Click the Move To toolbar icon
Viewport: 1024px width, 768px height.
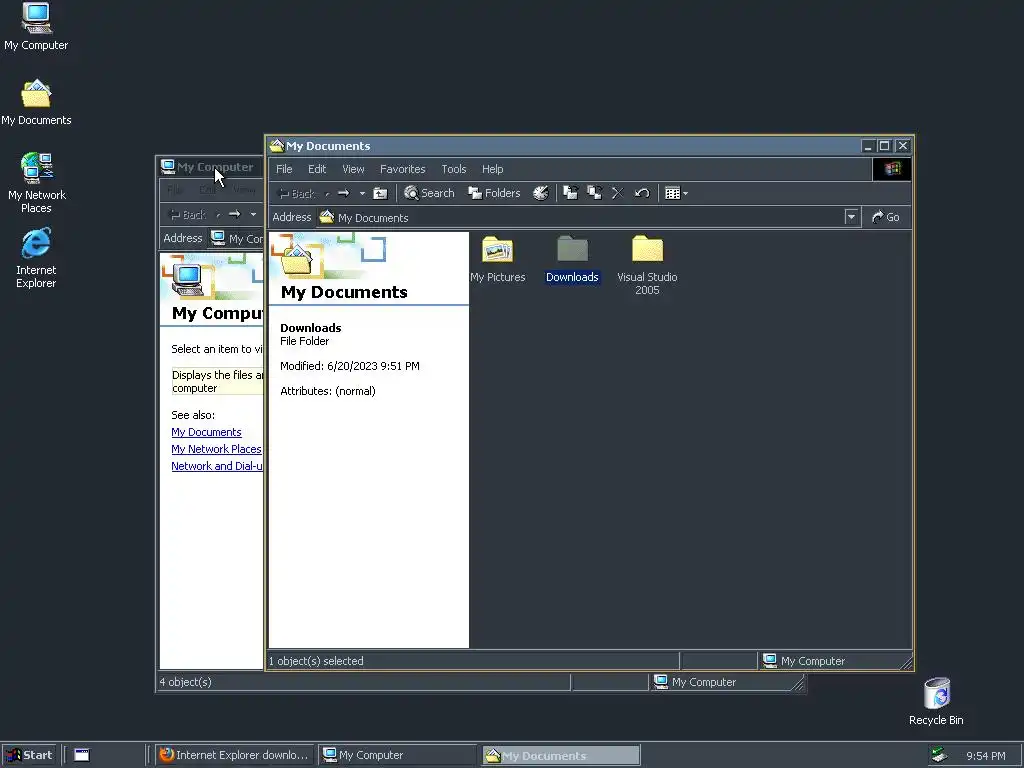tap(570, 193)
